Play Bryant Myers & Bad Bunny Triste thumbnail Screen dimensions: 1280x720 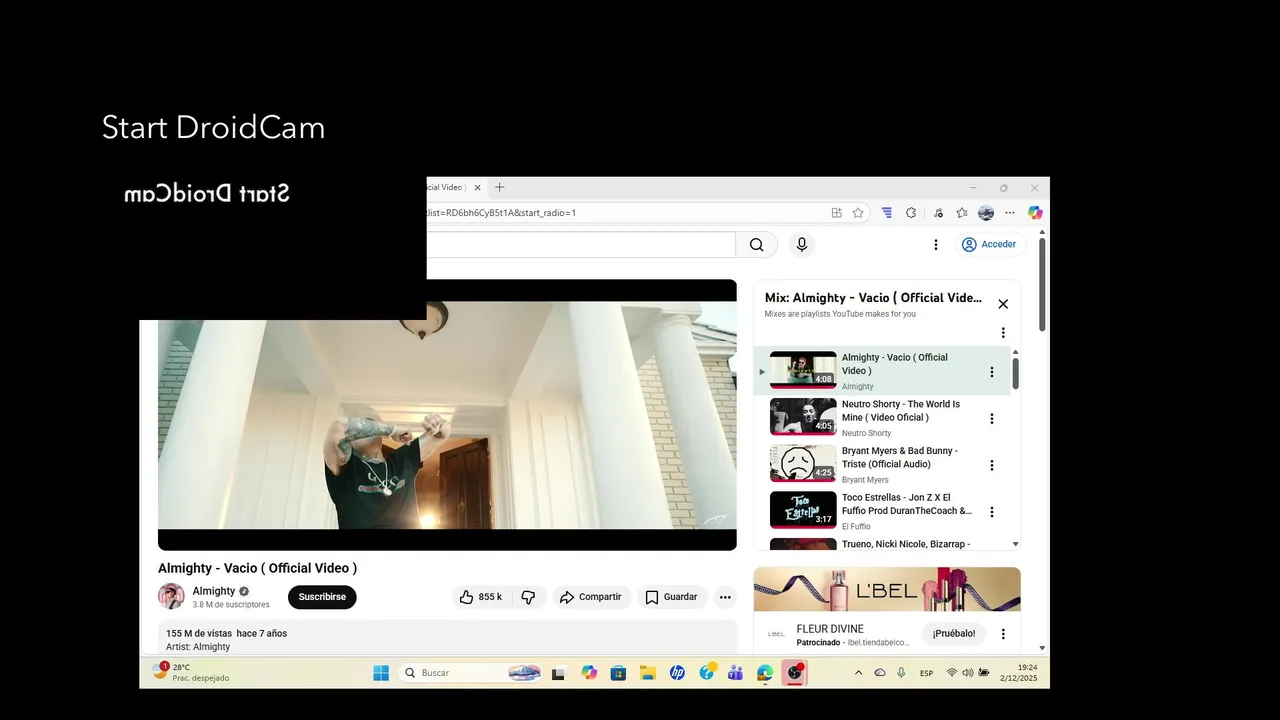(x=803, y=463)
